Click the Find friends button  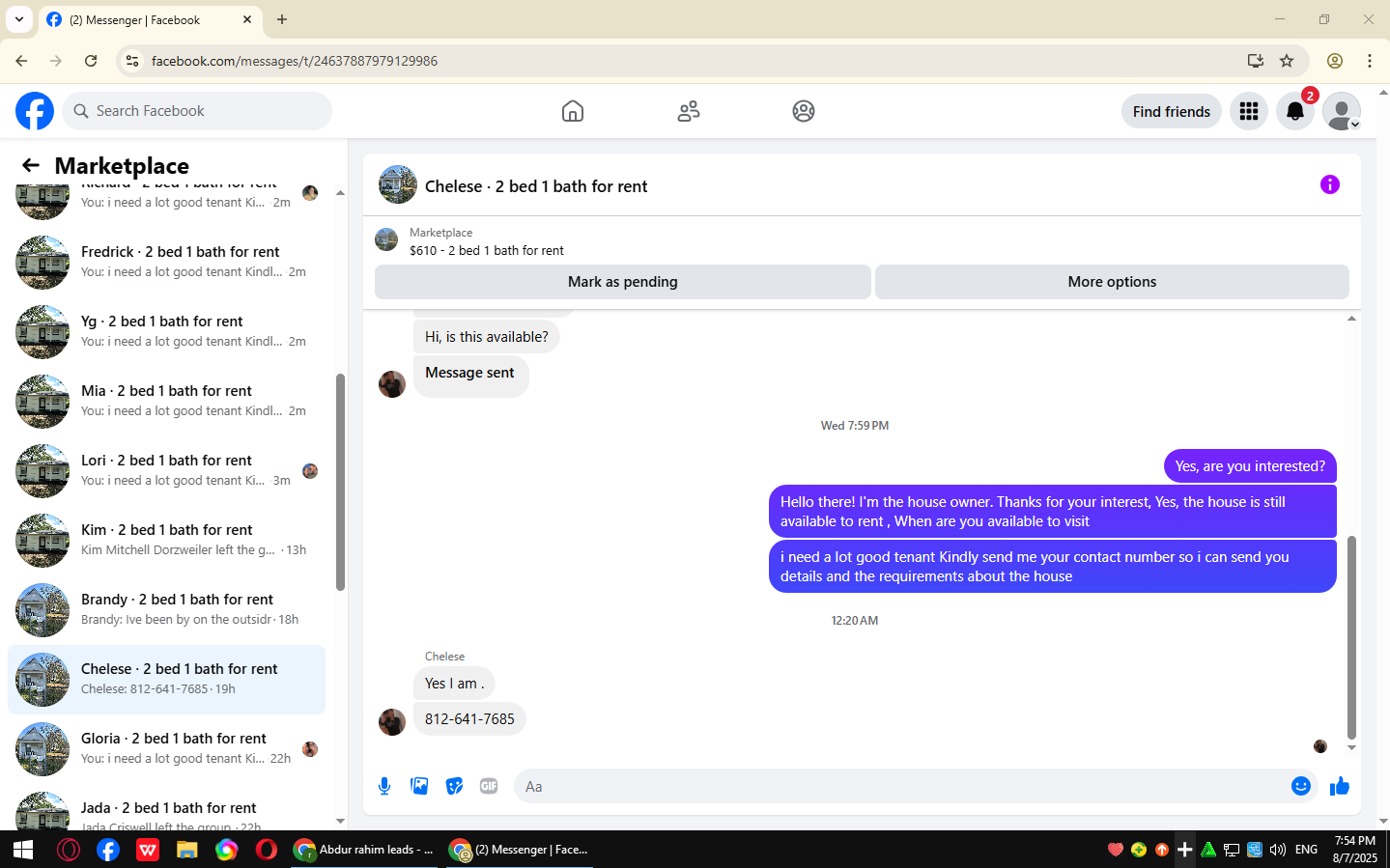click(1172, 111)
